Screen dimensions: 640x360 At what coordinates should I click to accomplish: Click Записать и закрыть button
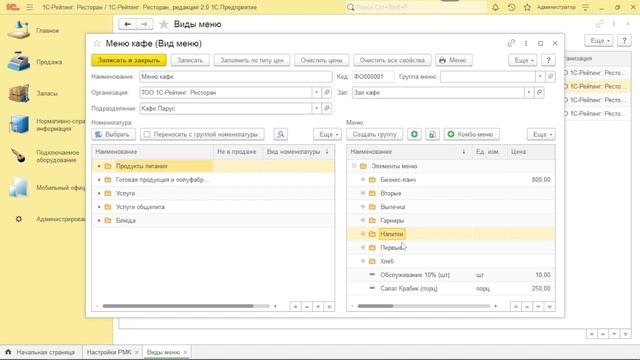pos(129,60)
